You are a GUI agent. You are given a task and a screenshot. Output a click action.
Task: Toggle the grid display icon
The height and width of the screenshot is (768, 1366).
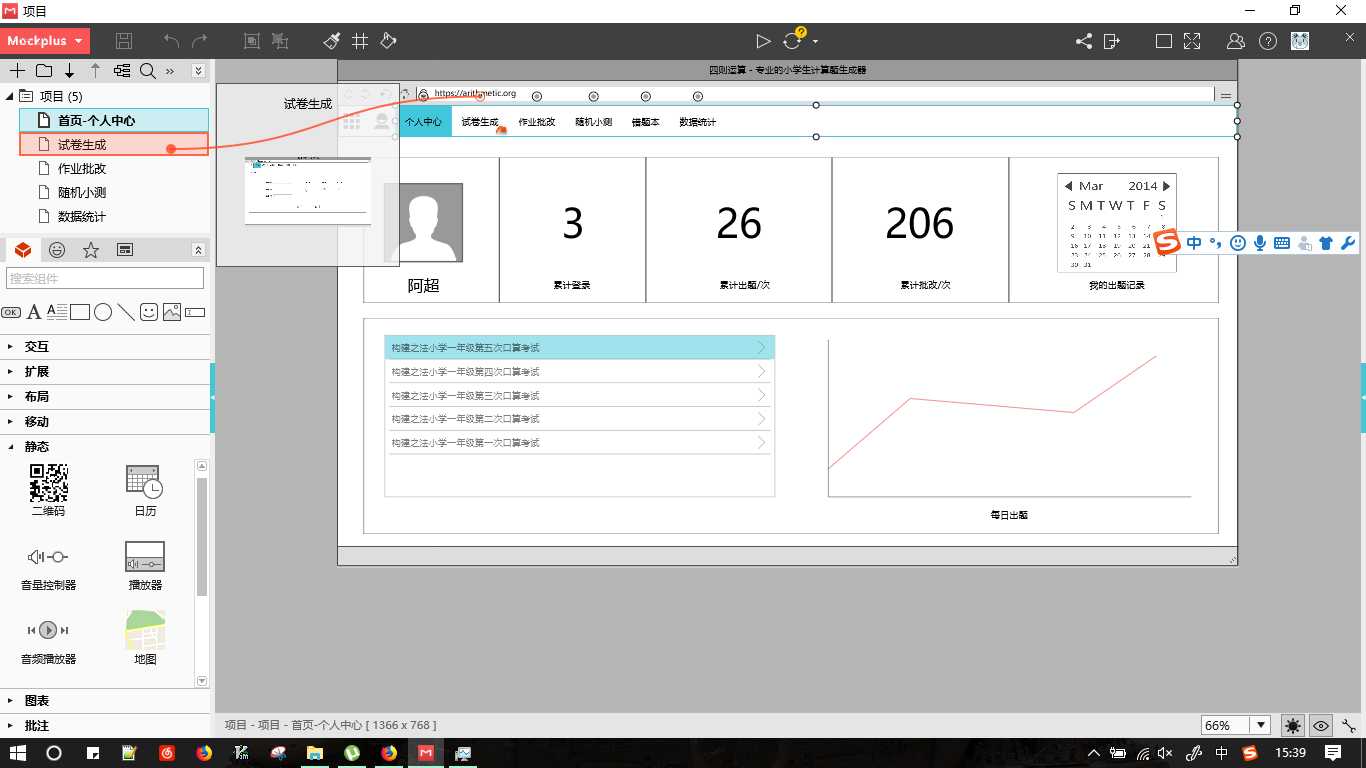click(x=360, y=41)
